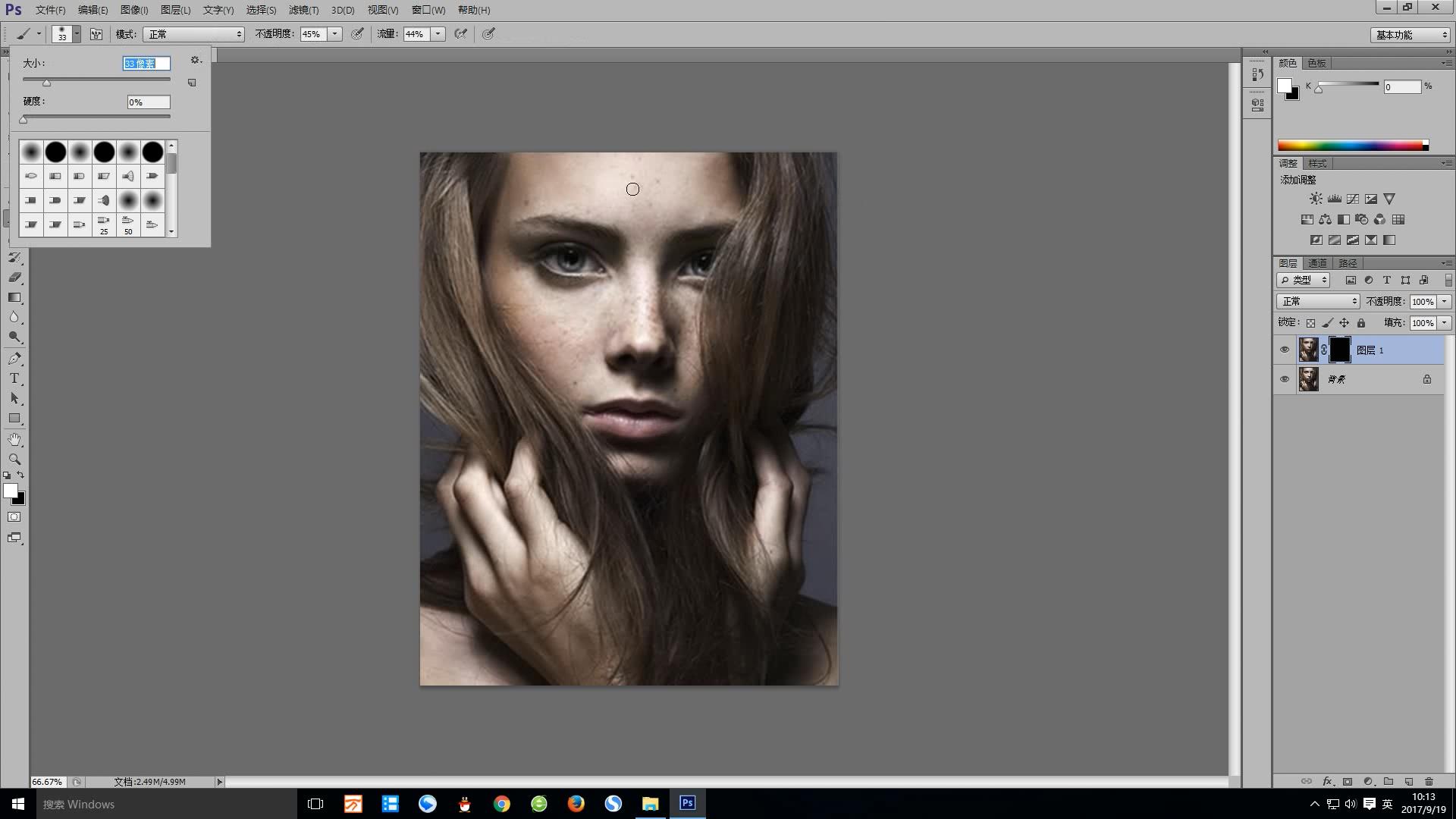The image size is (1456, 819).
Task: Hide the 背景 layer visibility eye
Action: coord(1284,379)
